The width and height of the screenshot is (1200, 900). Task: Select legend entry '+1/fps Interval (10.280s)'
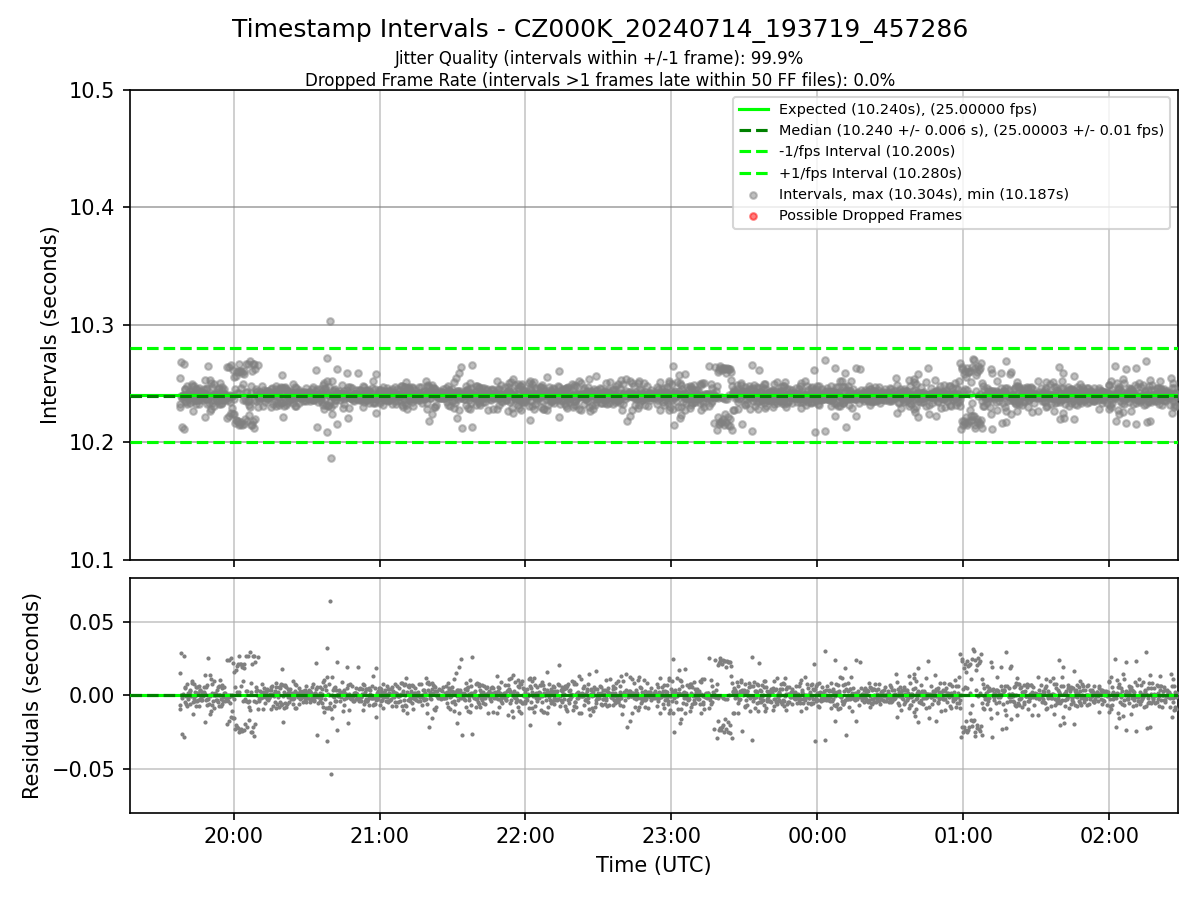(x=869, y=172)
